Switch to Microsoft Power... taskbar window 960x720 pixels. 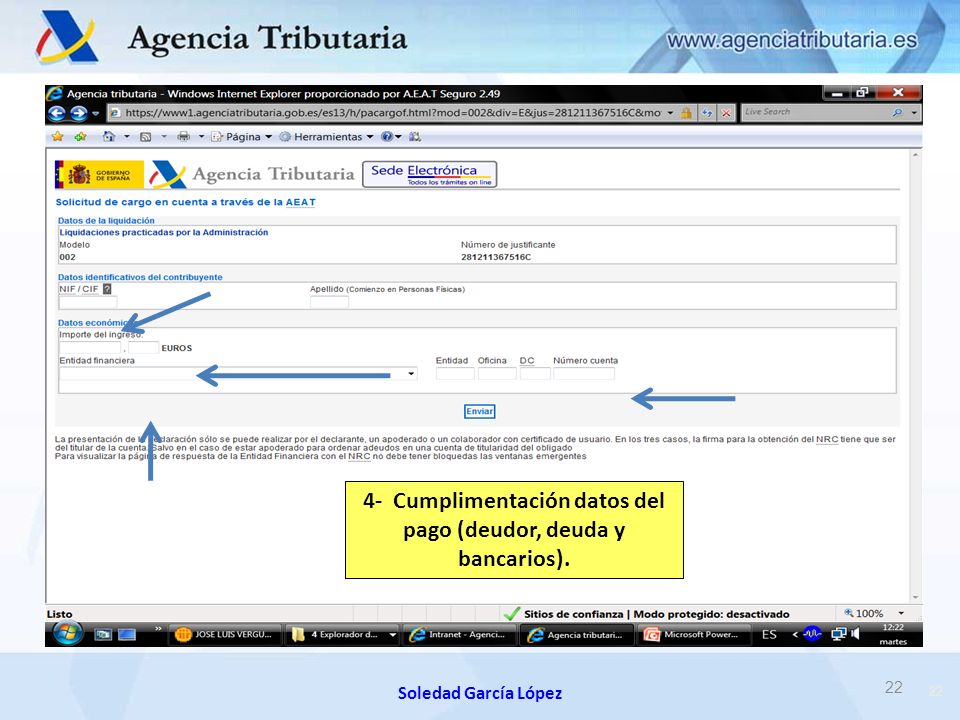(694, 635)
